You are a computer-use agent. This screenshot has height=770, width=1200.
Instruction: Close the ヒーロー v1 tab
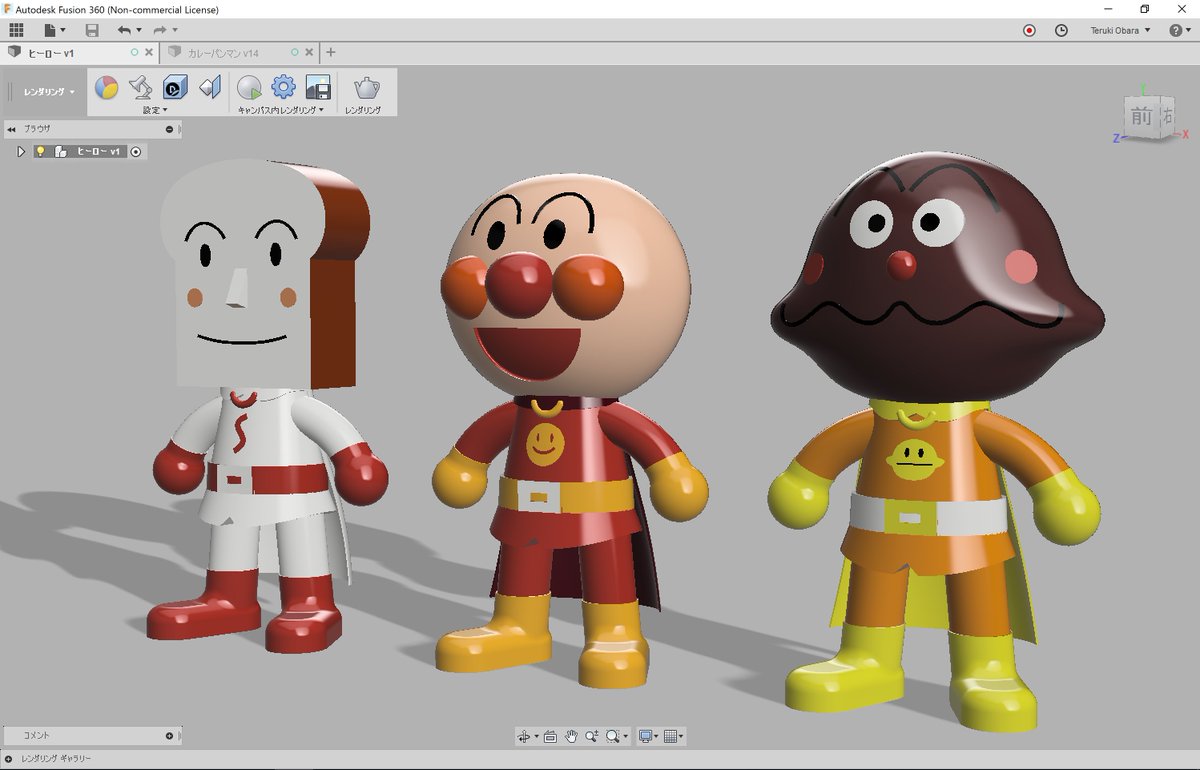(149, 52)
